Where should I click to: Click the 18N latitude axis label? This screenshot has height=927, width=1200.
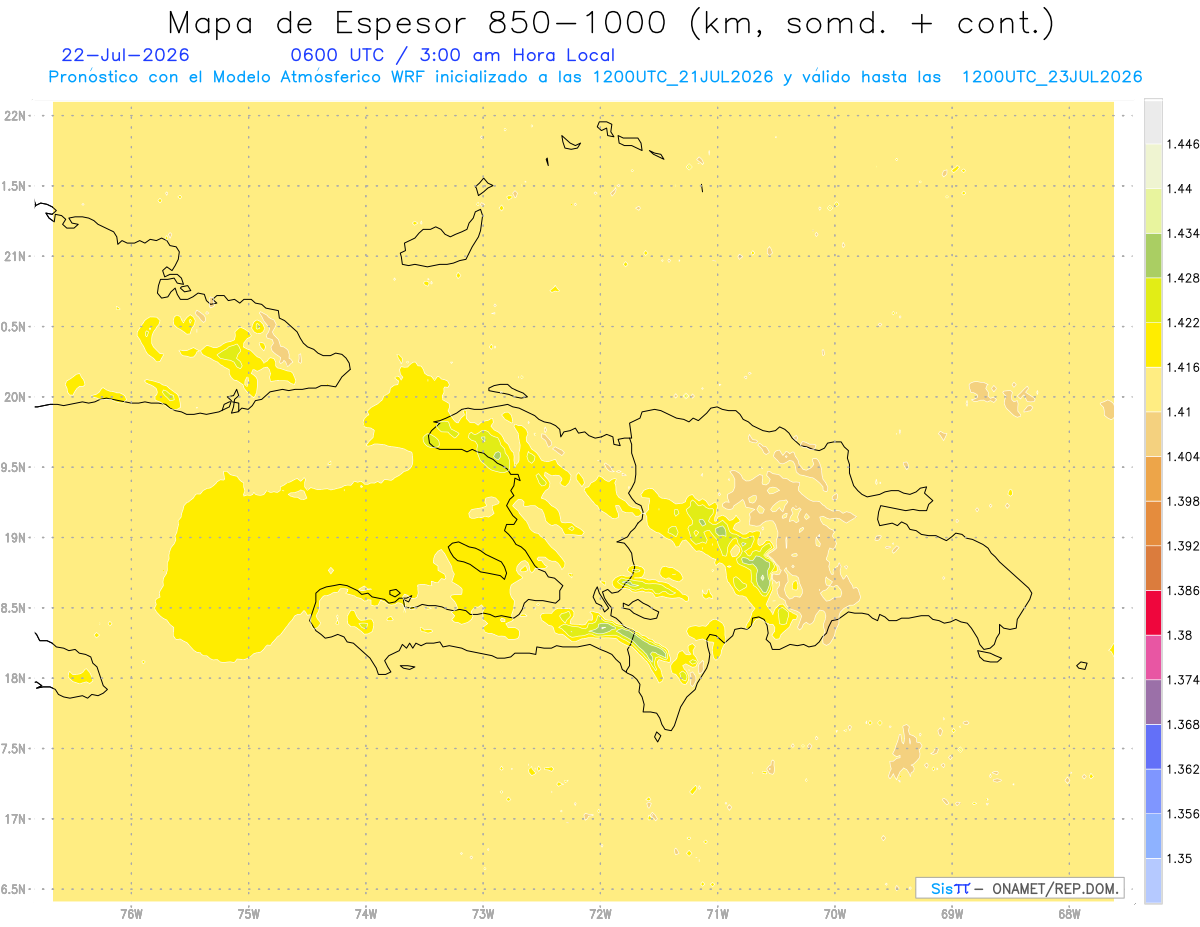[x=17, y=678]
